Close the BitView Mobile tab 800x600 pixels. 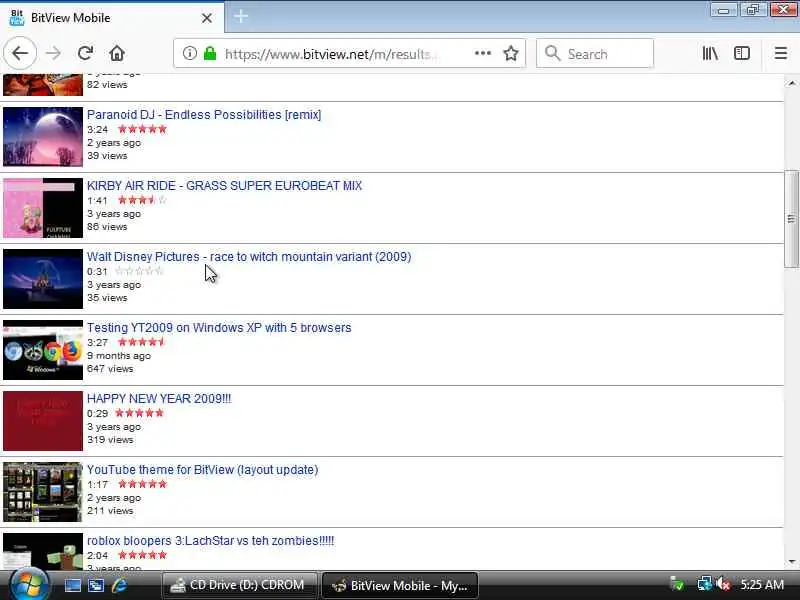pyautogui.click(x=207, y=18)
